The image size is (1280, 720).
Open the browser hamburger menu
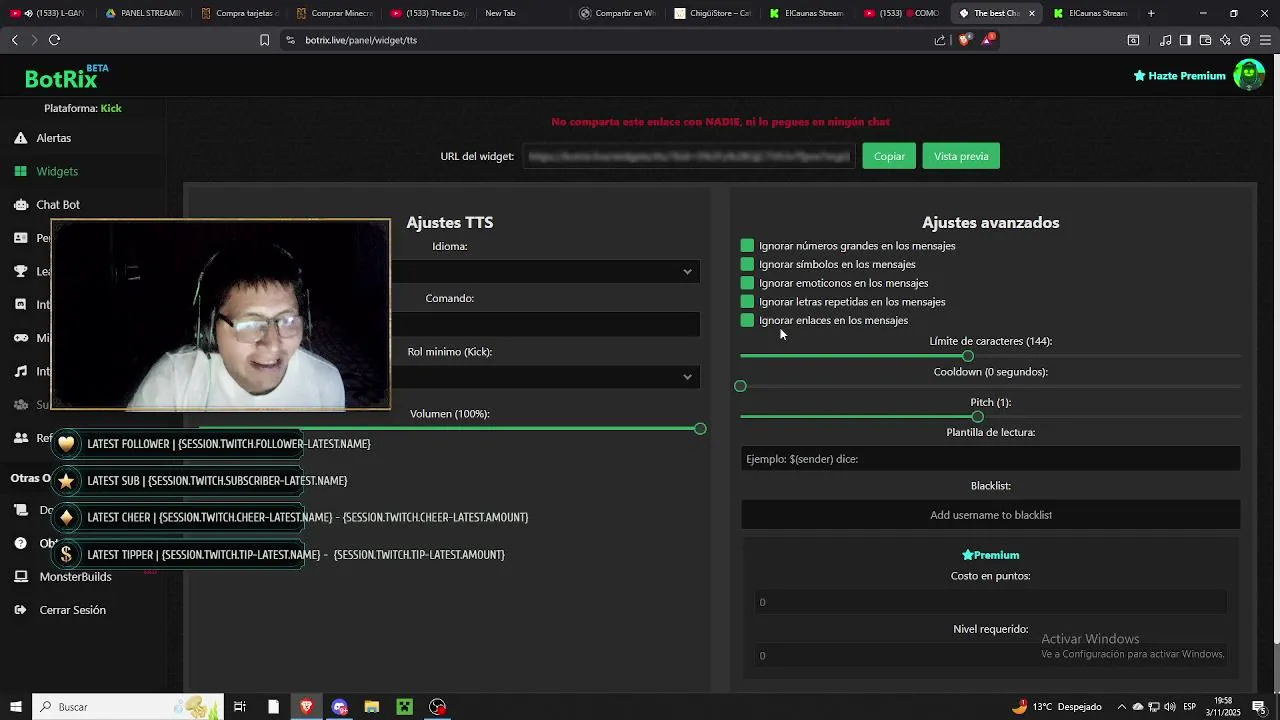click(x=1265, y=40)
